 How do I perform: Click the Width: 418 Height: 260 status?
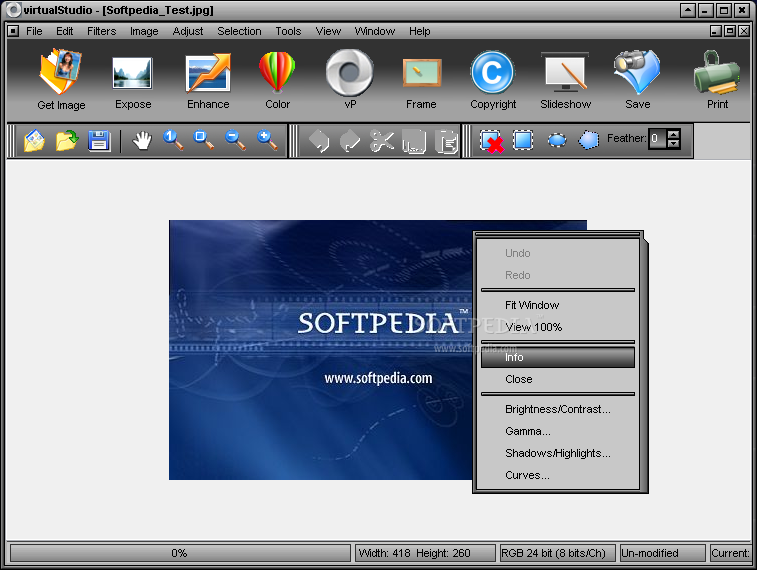tap(425, 553)
